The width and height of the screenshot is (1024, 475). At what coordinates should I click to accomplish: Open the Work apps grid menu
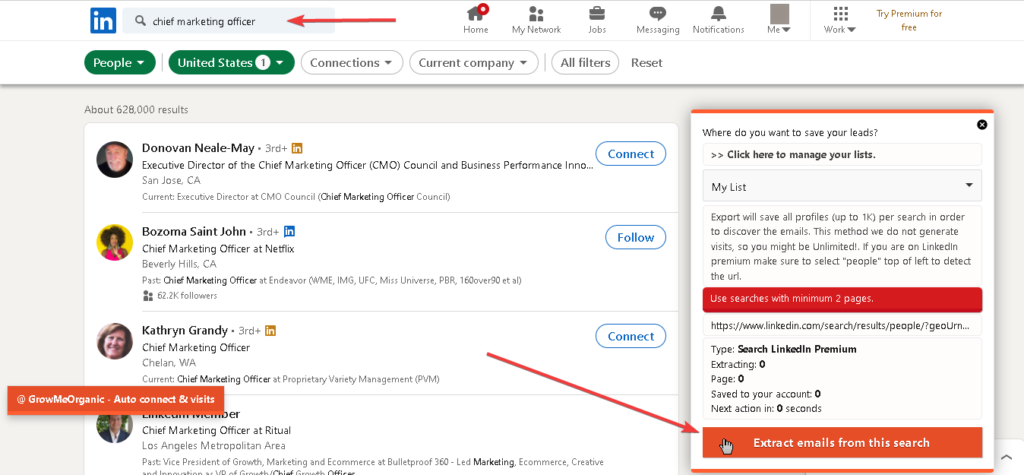click(840, 20)
